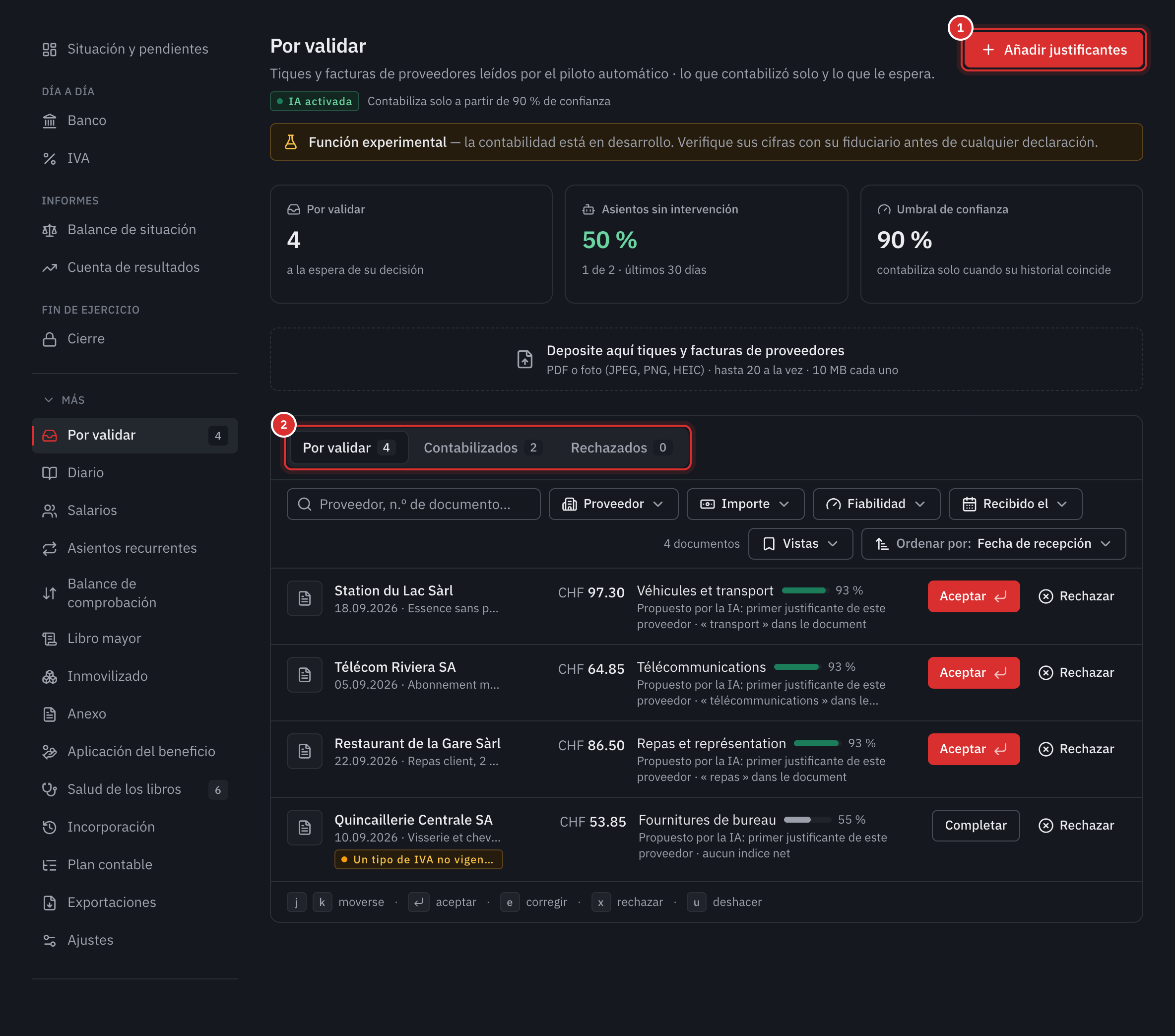Open the Fiabilidad filter dropdown

[876, 504]
